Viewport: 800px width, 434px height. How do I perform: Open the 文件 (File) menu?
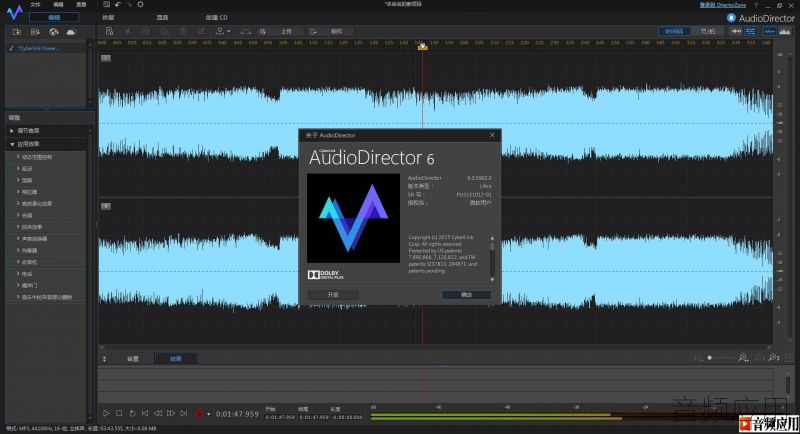35,5
